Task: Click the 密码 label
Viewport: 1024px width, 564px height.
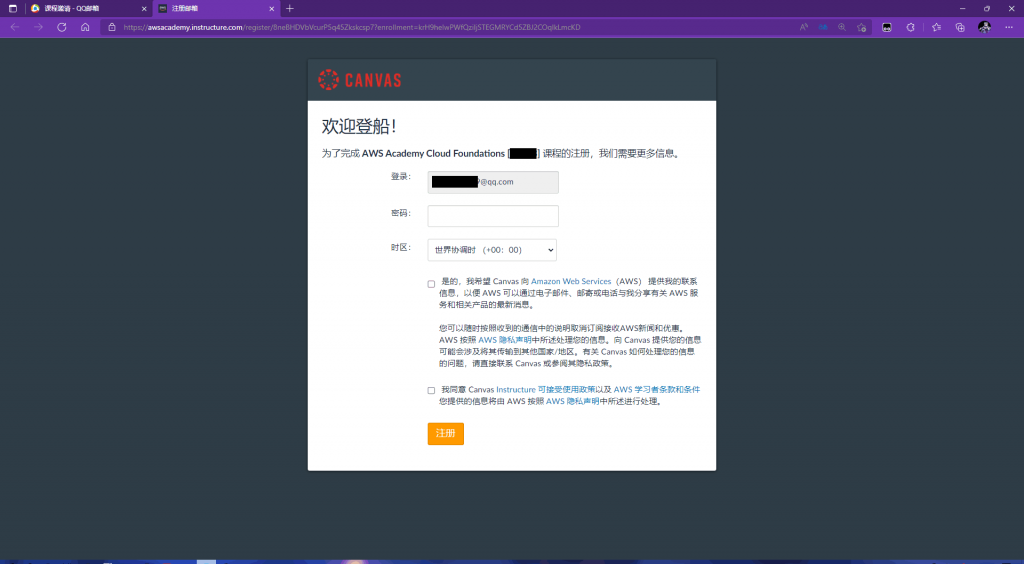Action: pos(400,213)
